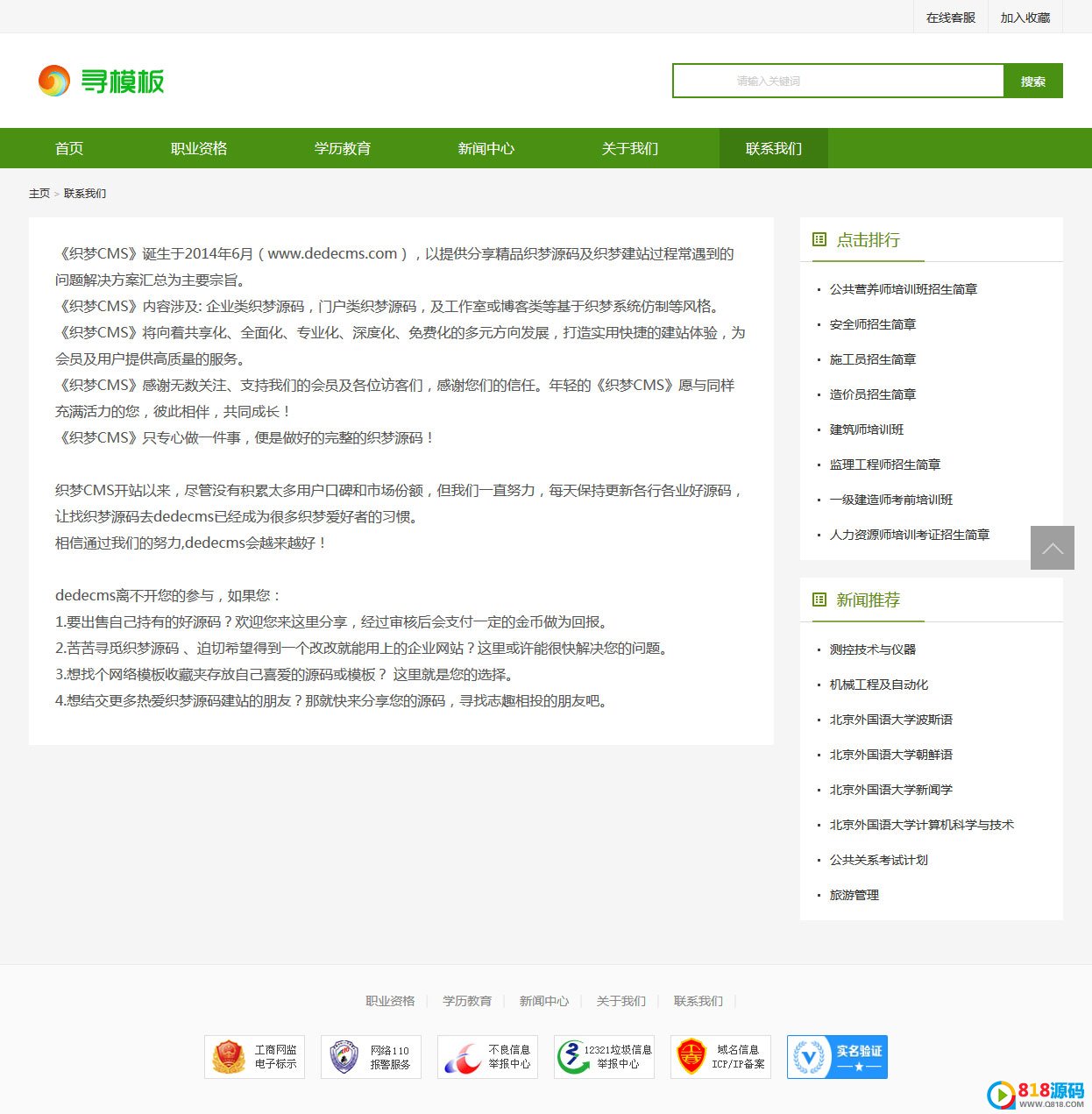Viewport: 1092px width, 1114px height.
Task: Open the 不良信息 举报中心 badge
Action: click(x=487, y=1057)
